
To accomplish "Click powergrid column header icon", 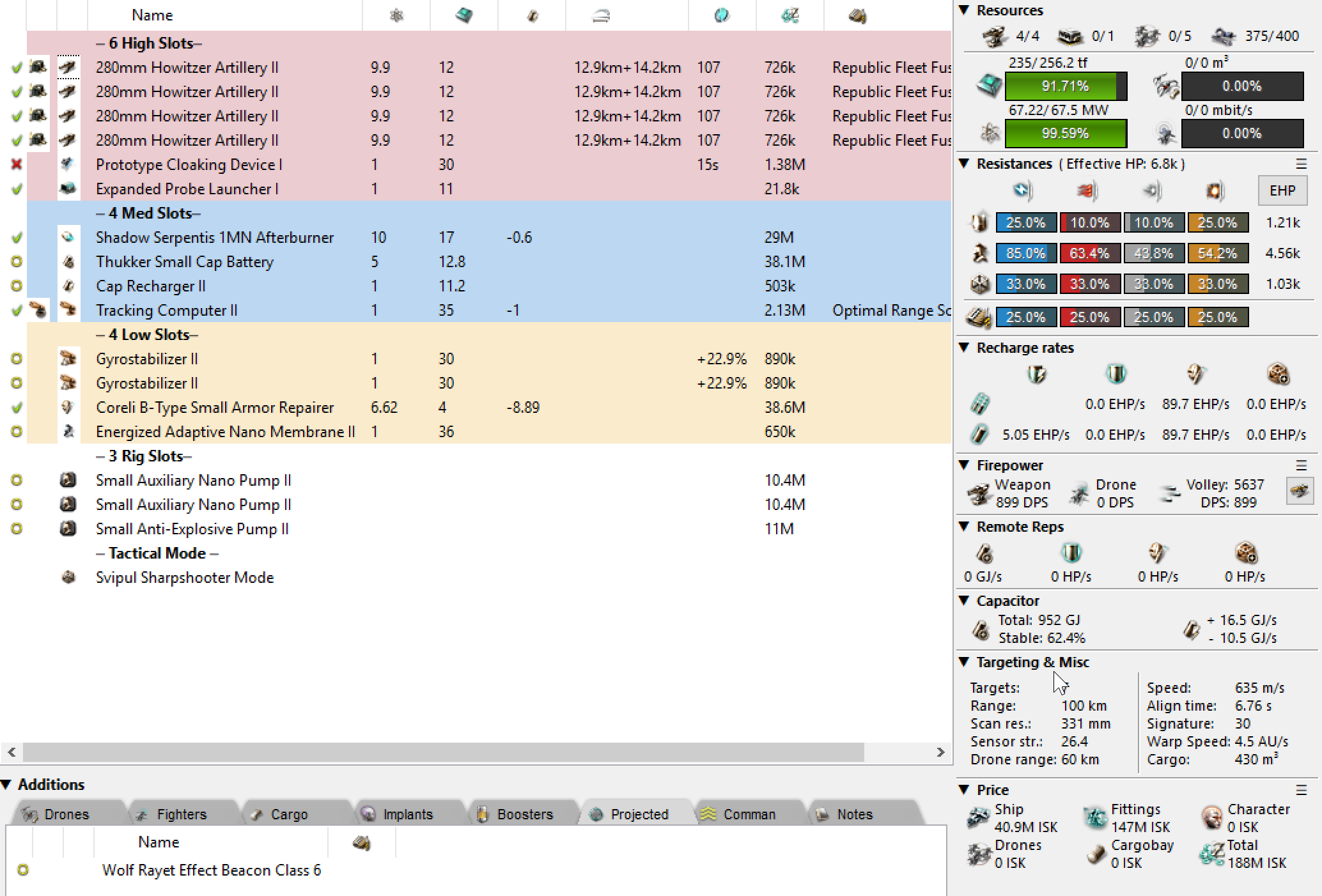I will [x=396, y=15].
